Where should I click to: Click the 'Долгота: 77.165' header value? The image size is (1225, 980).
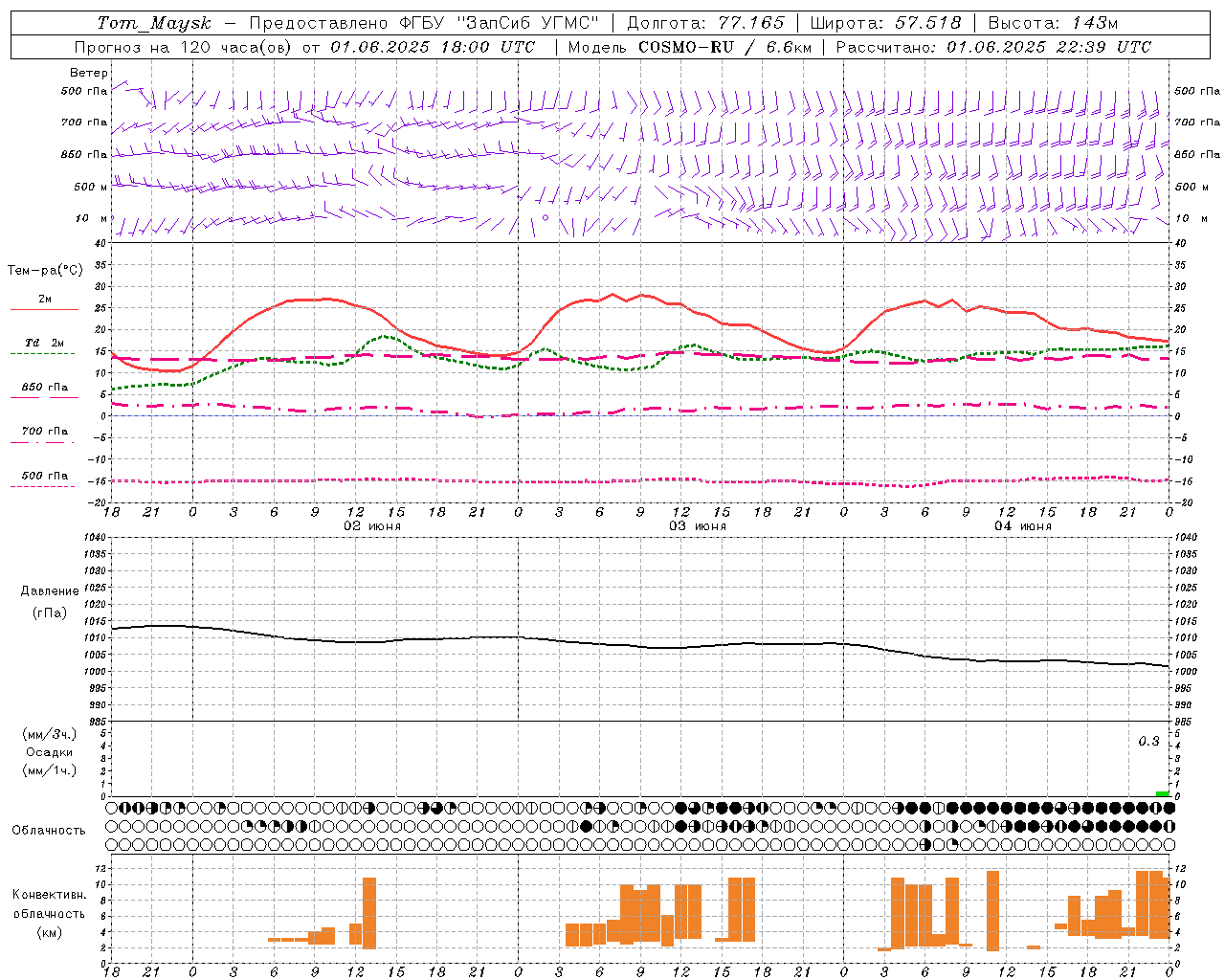point(705,23)
